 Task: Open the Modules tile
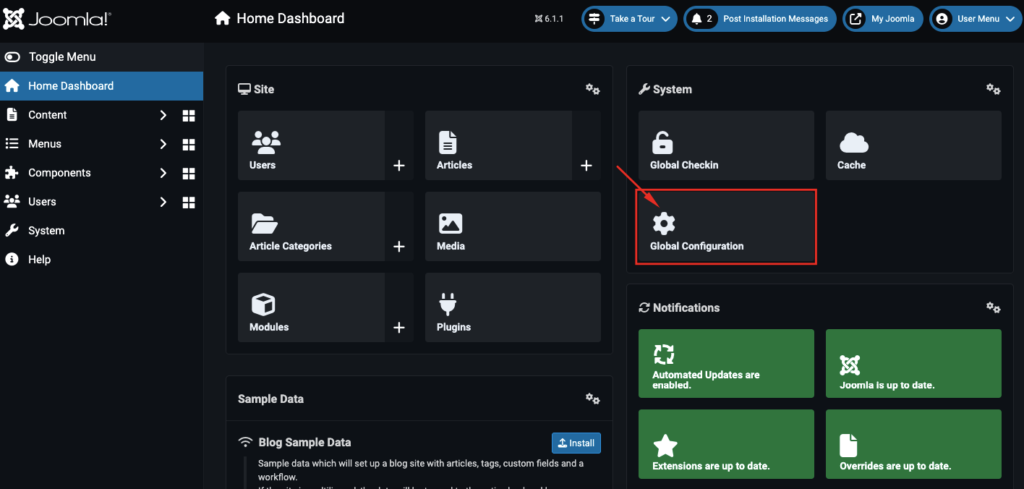(312, 308)
